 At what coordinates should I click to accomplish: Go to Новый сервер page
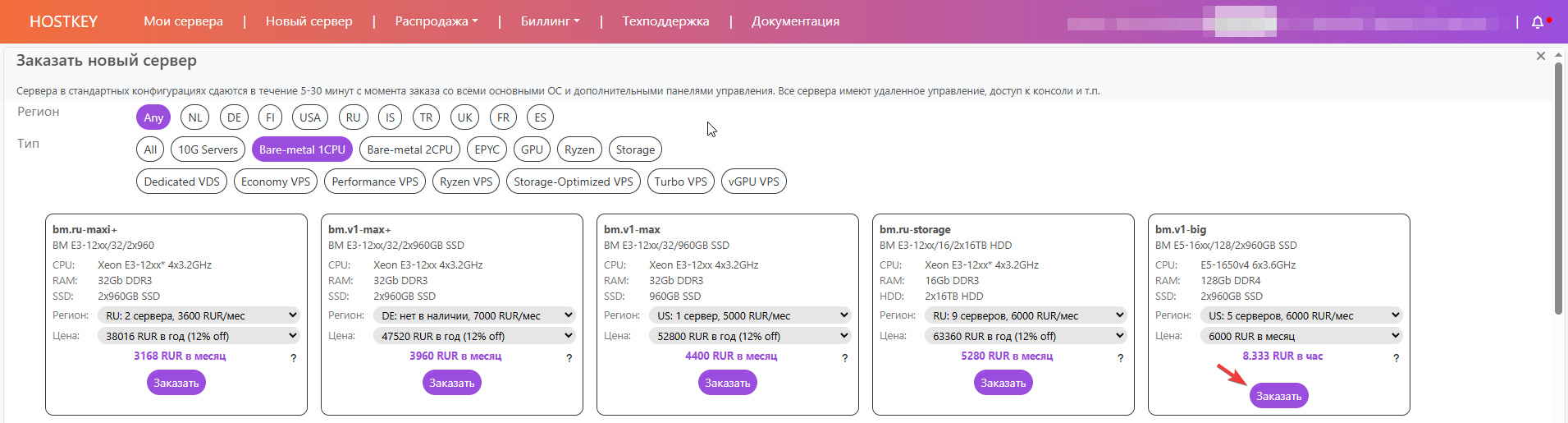pyautogui.click(x=309, y=21)
